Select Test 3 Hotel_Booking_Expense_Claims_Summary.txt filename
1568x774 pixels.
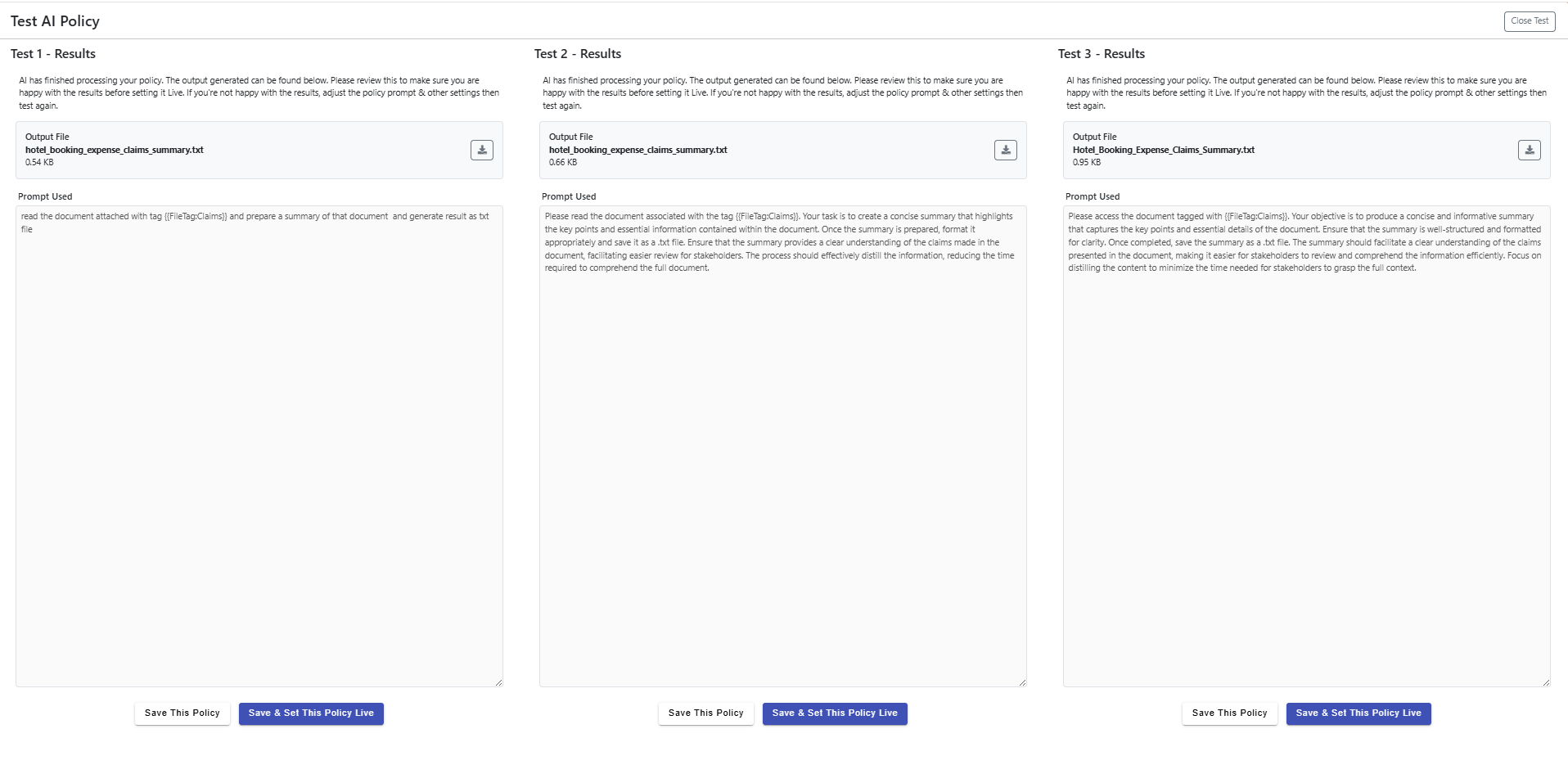point(1163,150)
